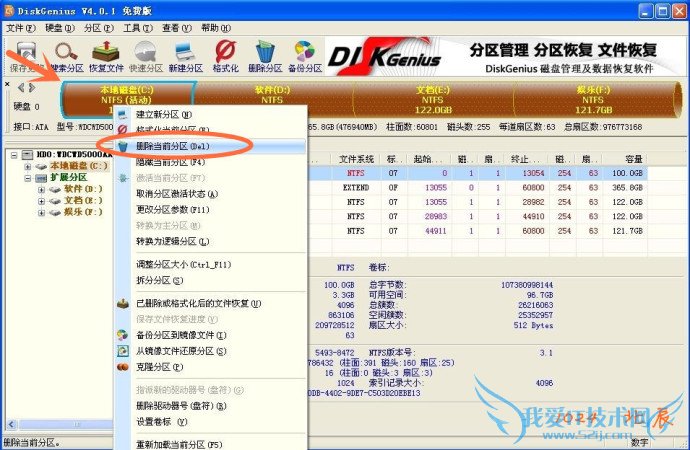Click the 容量 column header
The width and height of the screenshot is (690, 450).
[x=625, y=159]
